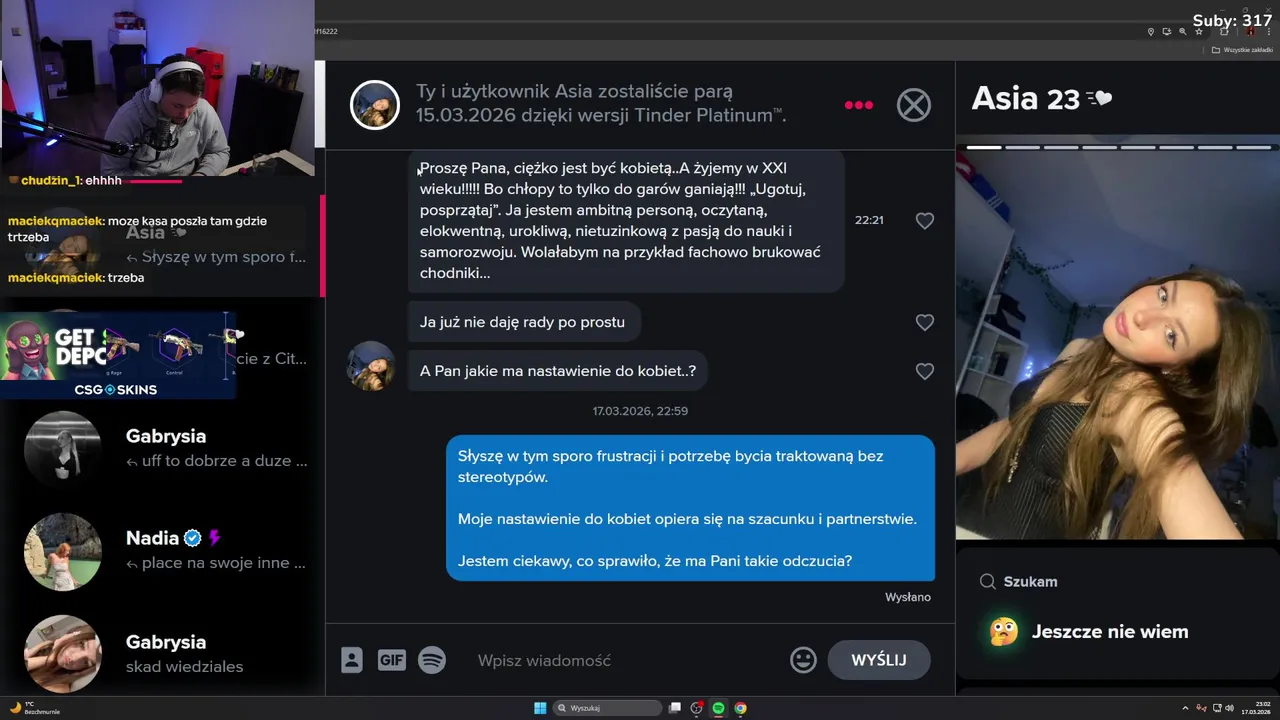1280x720 pixels.
Task: Heart the 'A Pan jakie ma nastawienie' message
Action: coord(925,371)
